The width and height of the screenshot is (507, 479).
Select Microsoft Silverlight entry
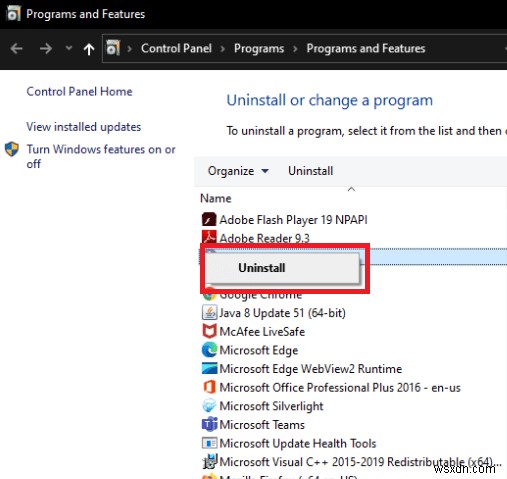point(271,406)
